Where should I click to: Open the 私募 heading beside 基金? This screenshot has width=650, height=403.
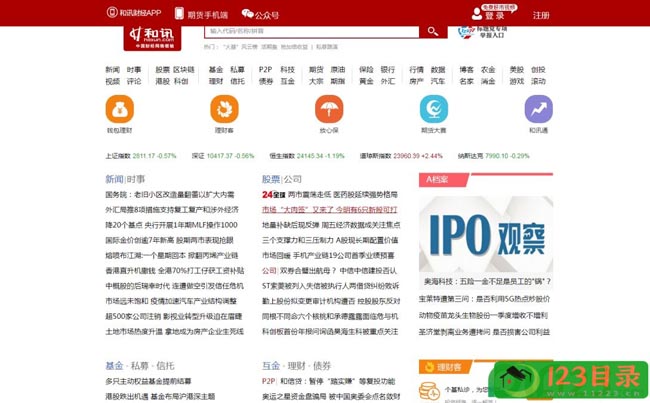(139, 366)
